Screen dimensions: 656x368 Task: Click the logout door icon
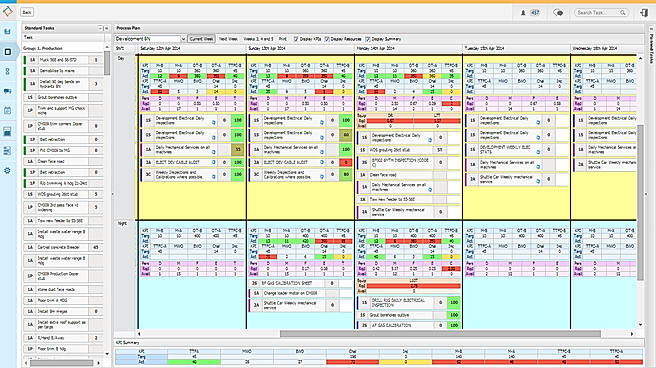[x=644, y=13]
